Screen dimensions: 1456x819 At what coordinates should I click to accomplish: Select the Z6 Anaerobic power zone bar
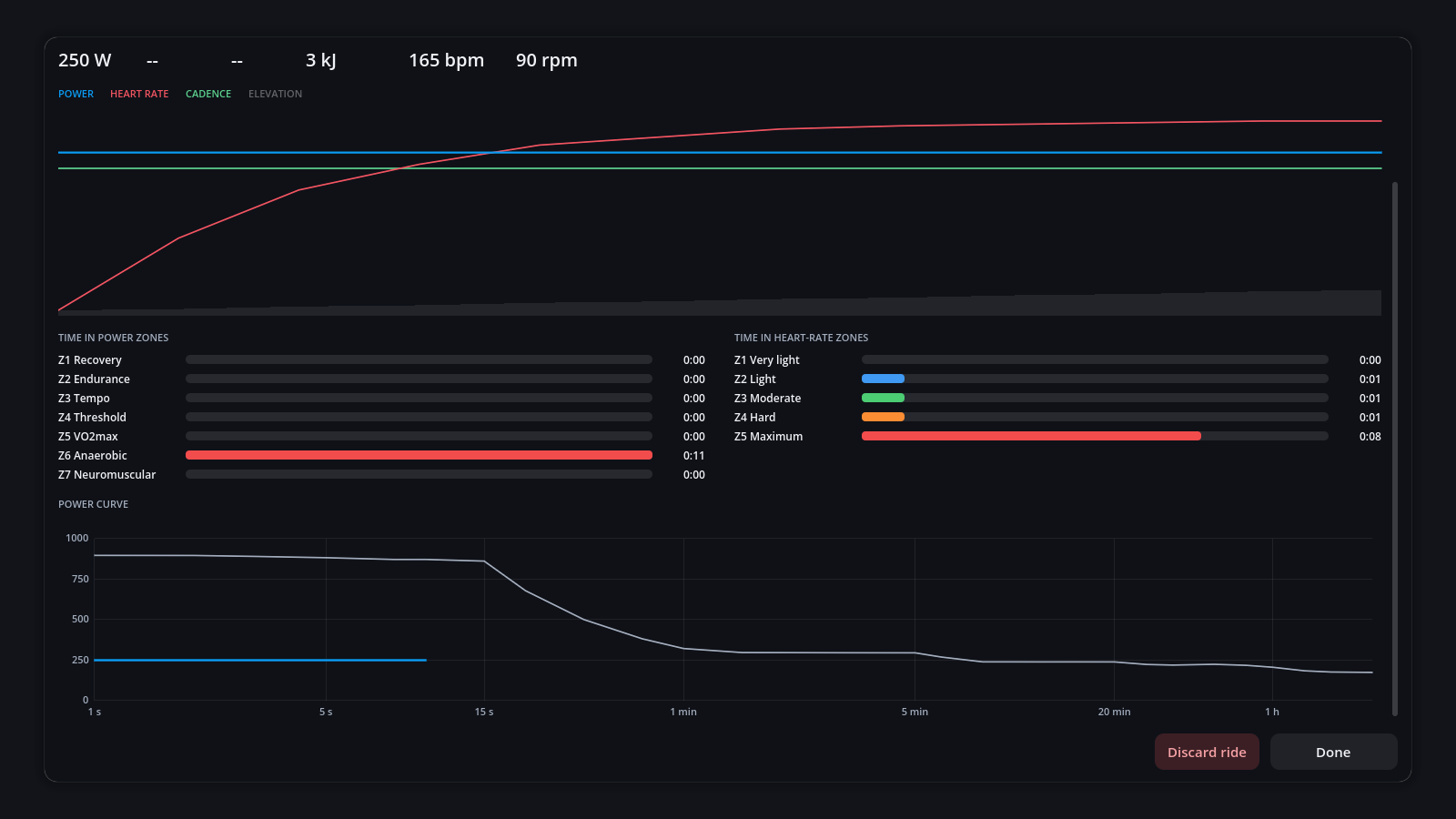tap(419, 455)
